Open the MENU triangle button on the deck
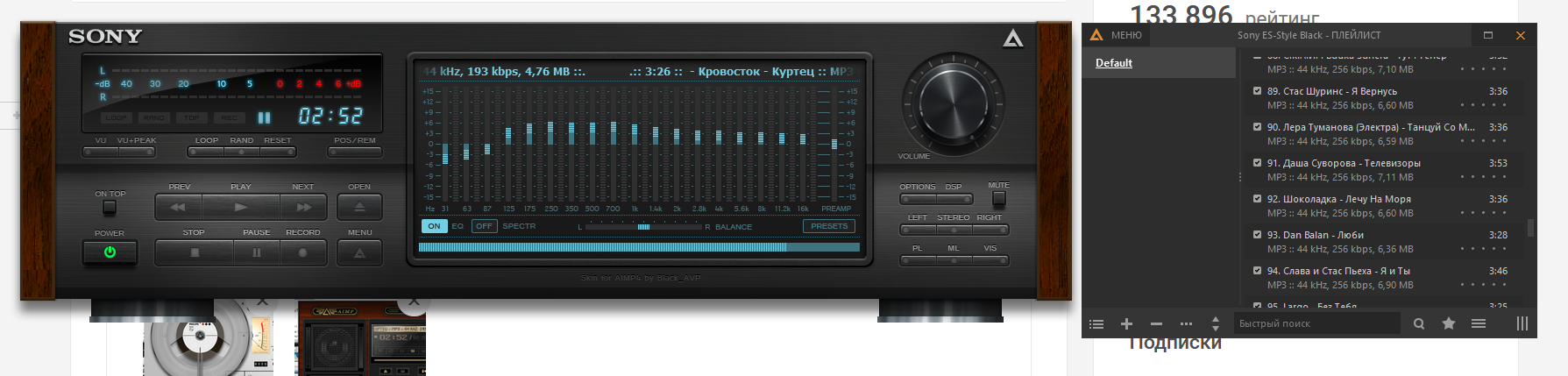Viewport: 1568px width, 376px height. click(x=359, y=252)
